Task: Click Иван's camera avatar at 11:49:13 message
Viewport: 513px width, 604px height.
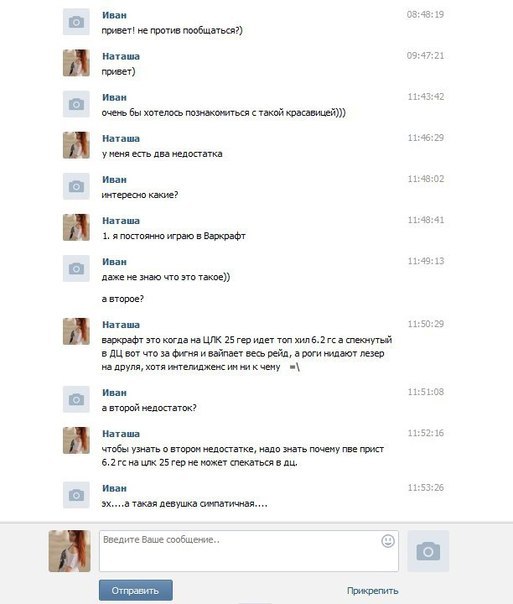Action: (76, 268)
